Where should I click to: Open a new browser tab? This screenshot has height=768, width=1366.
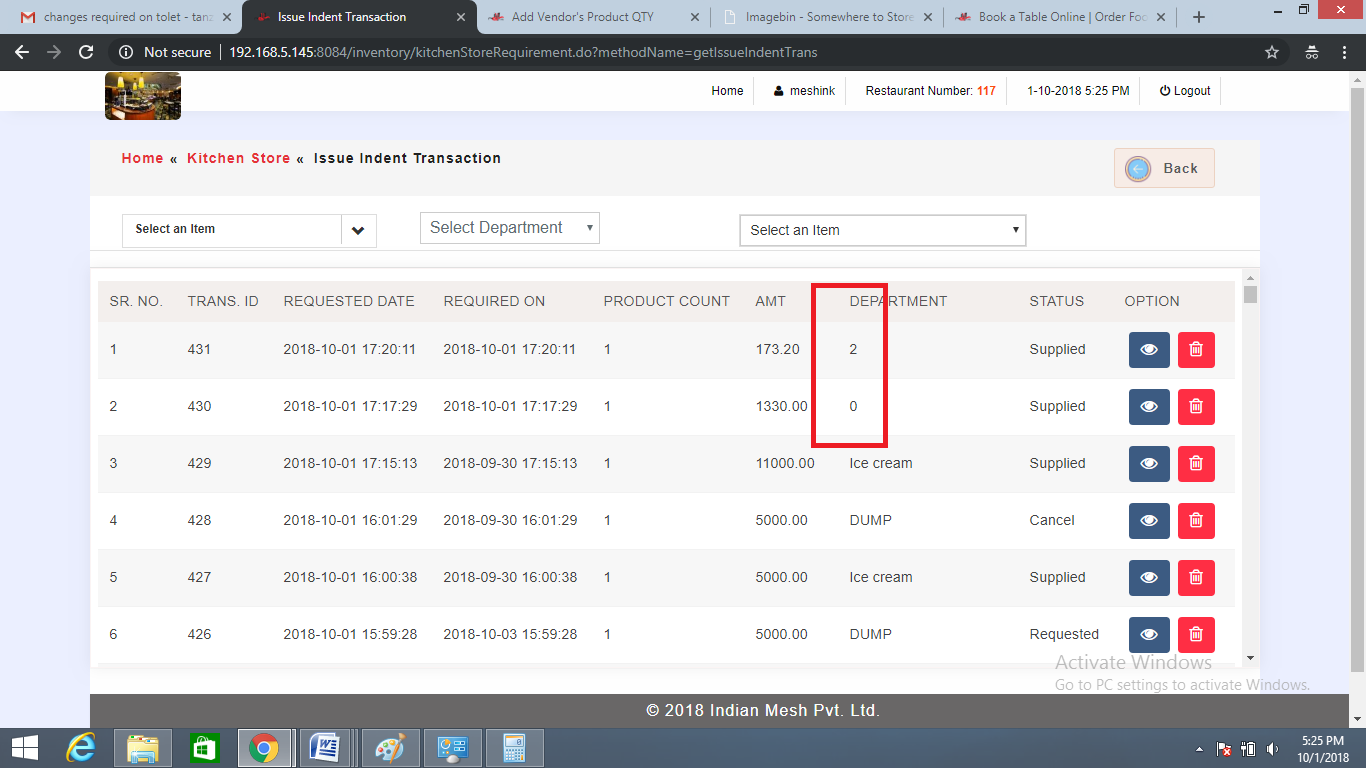[x=1199, y=17]
